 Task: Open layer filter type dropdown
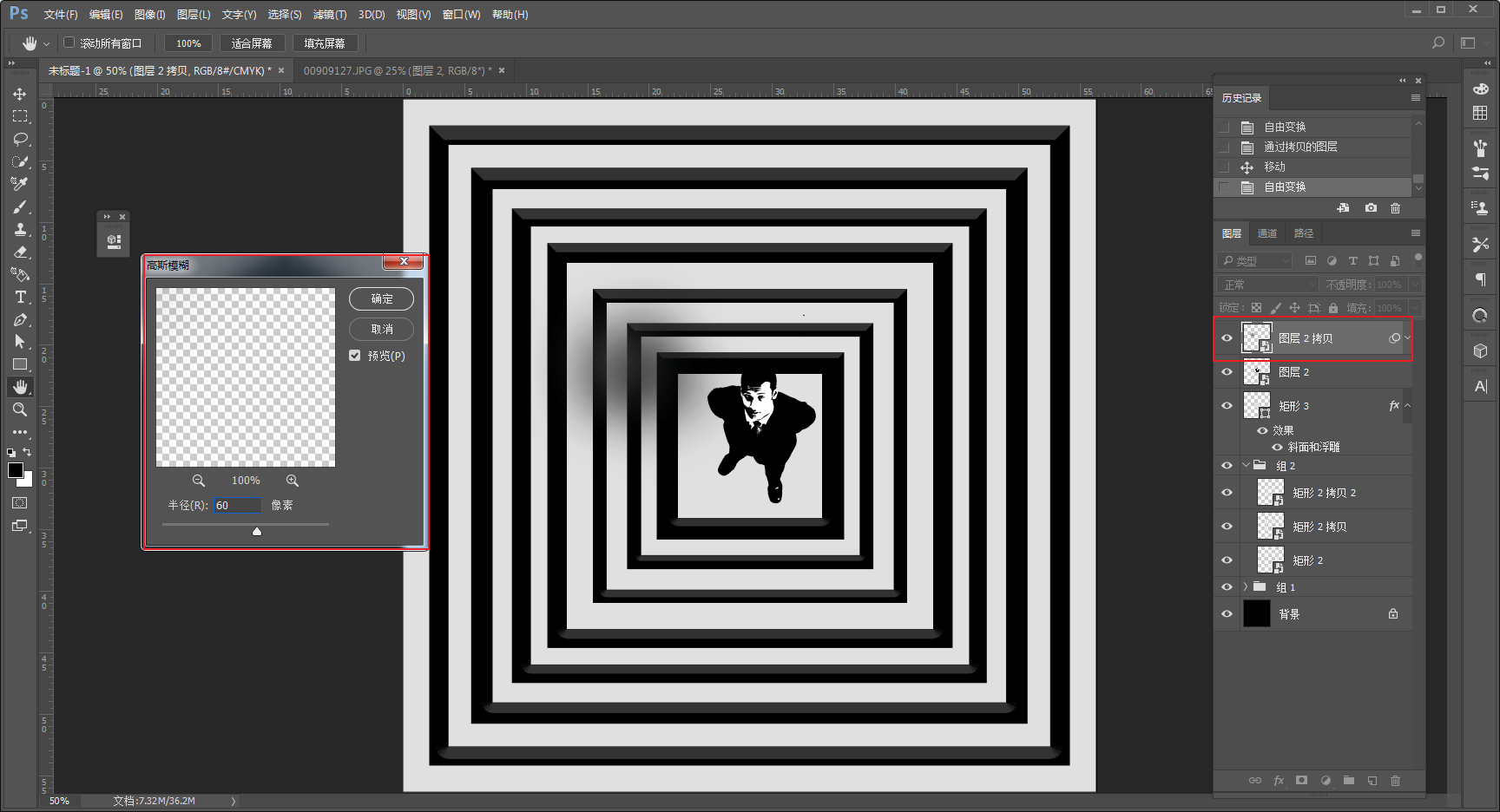pos(1256,260)
